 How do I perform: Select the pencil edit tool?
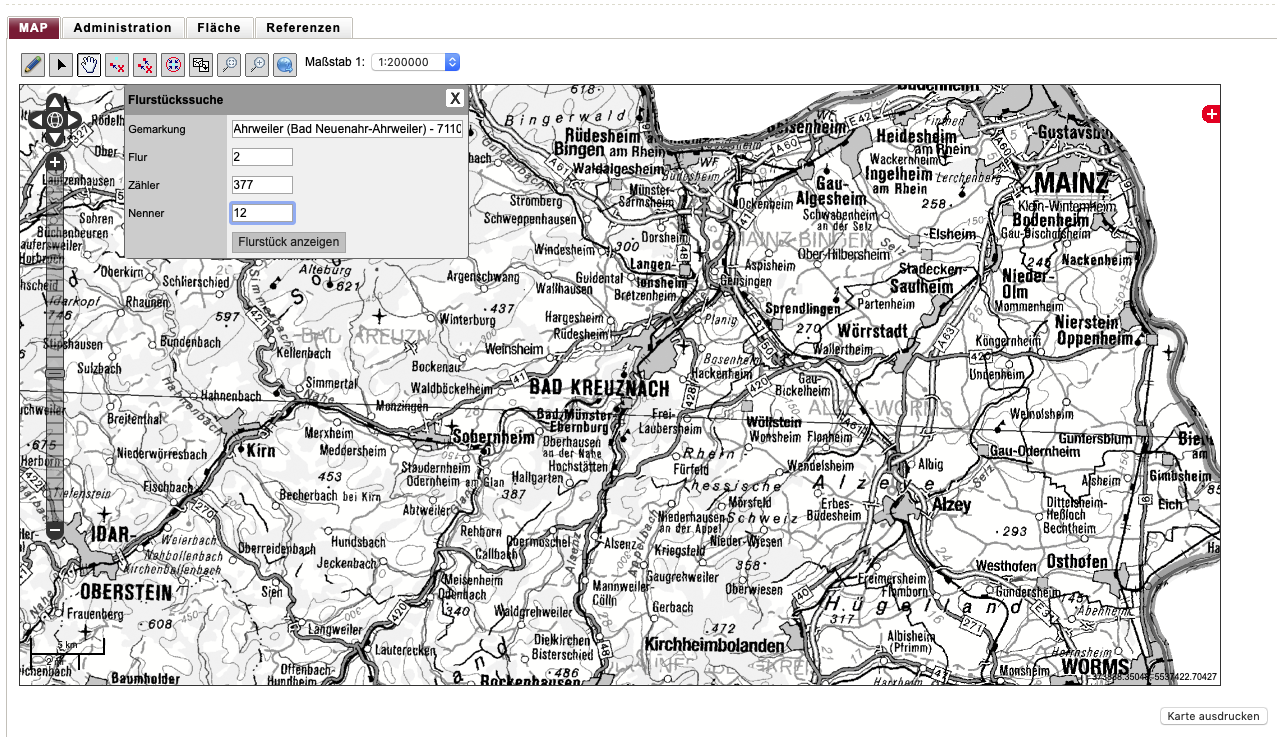33,65
